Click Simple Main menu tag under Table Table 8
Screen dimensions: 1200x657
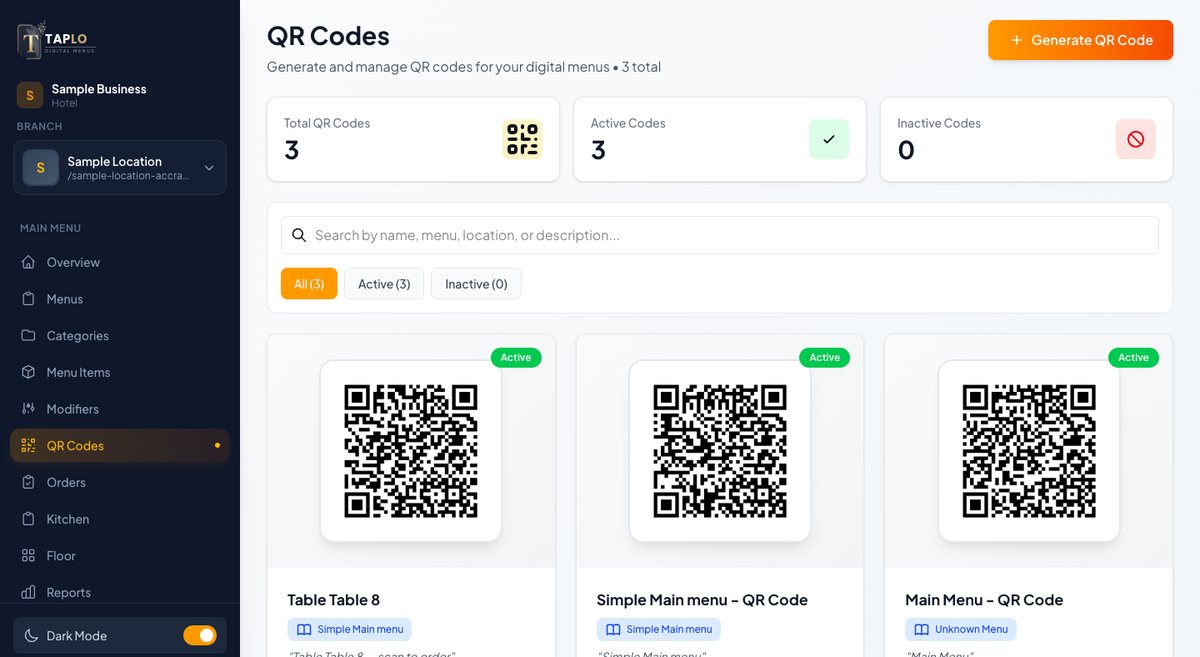349,629
